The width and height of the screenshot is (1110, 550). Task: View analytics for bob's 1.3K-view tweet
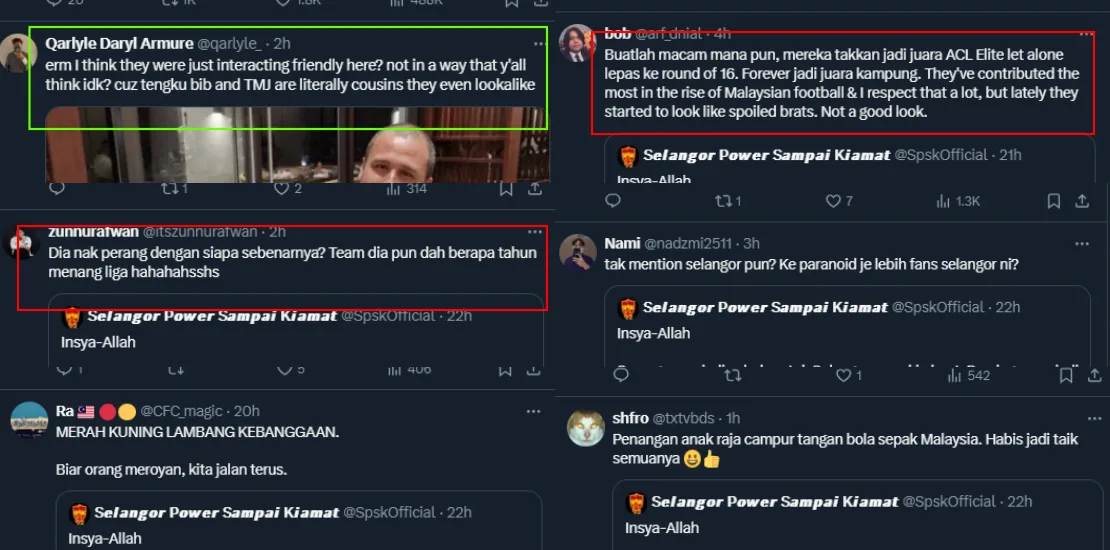point(943,201)
